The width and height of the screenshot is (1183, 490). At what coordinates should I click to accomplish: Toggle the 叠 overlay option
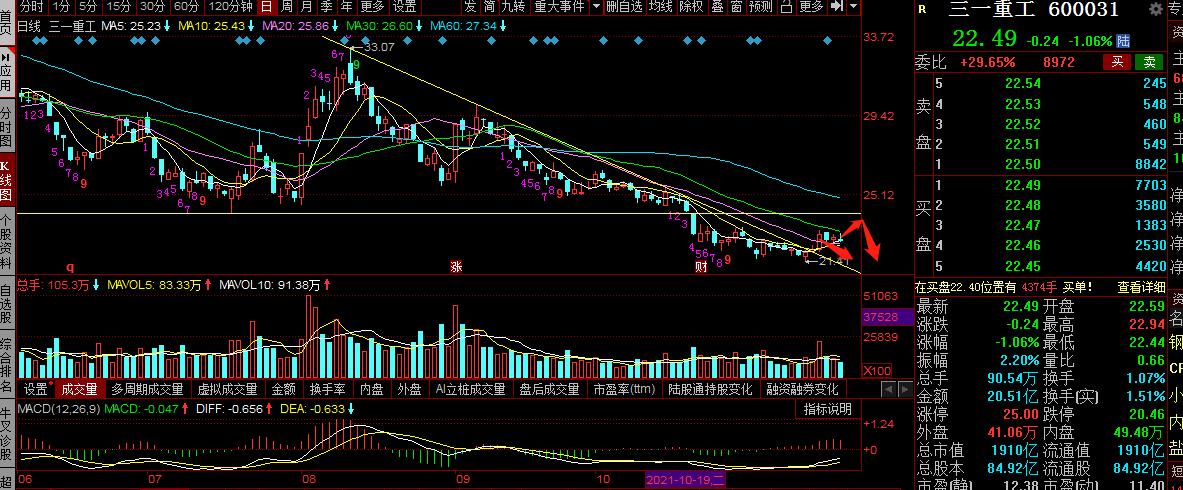pos(717,7)
